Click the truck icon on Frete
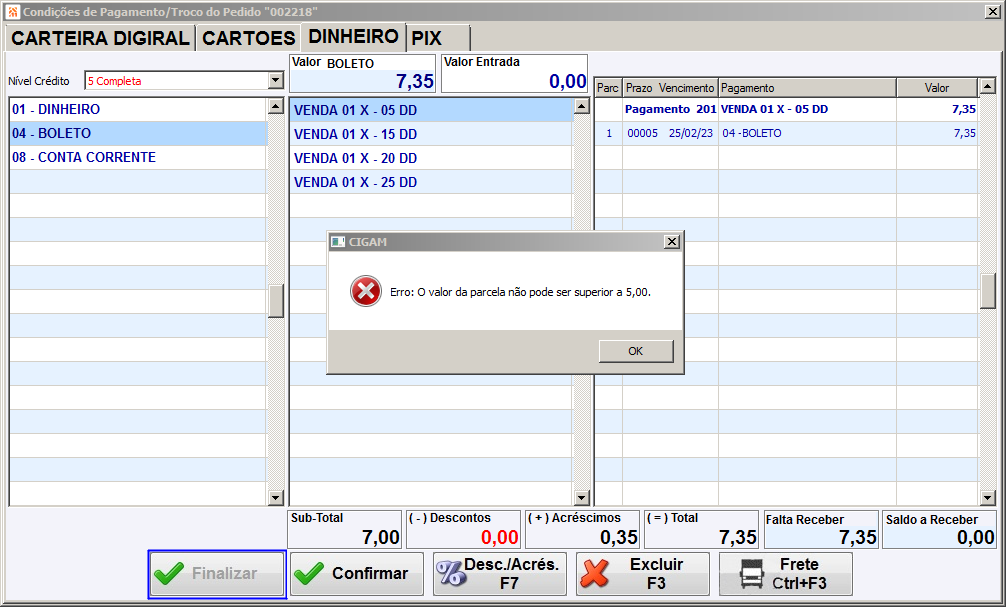 751,573
